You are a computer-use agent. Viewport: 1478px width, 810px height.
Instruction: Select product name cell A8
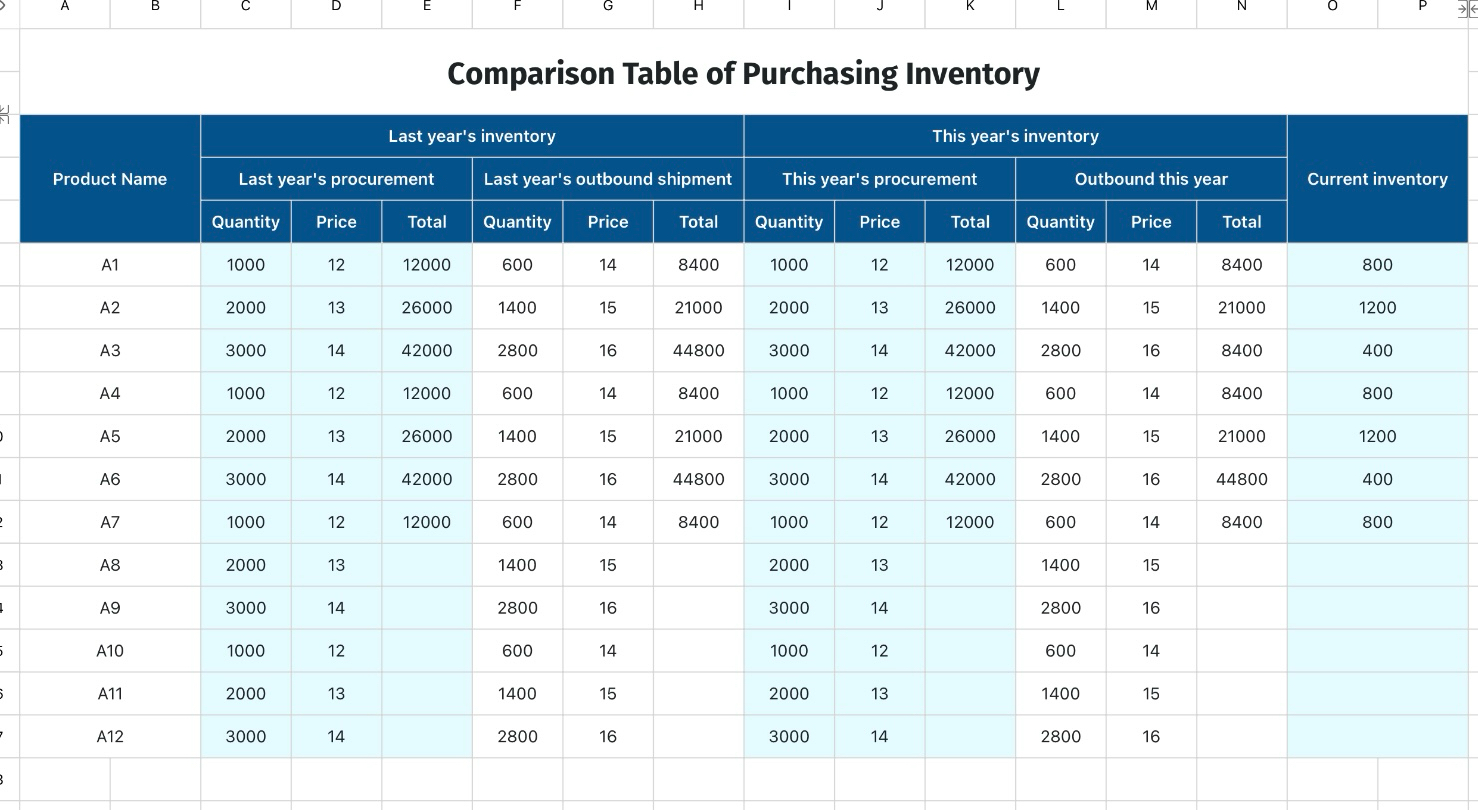point(110,565)
